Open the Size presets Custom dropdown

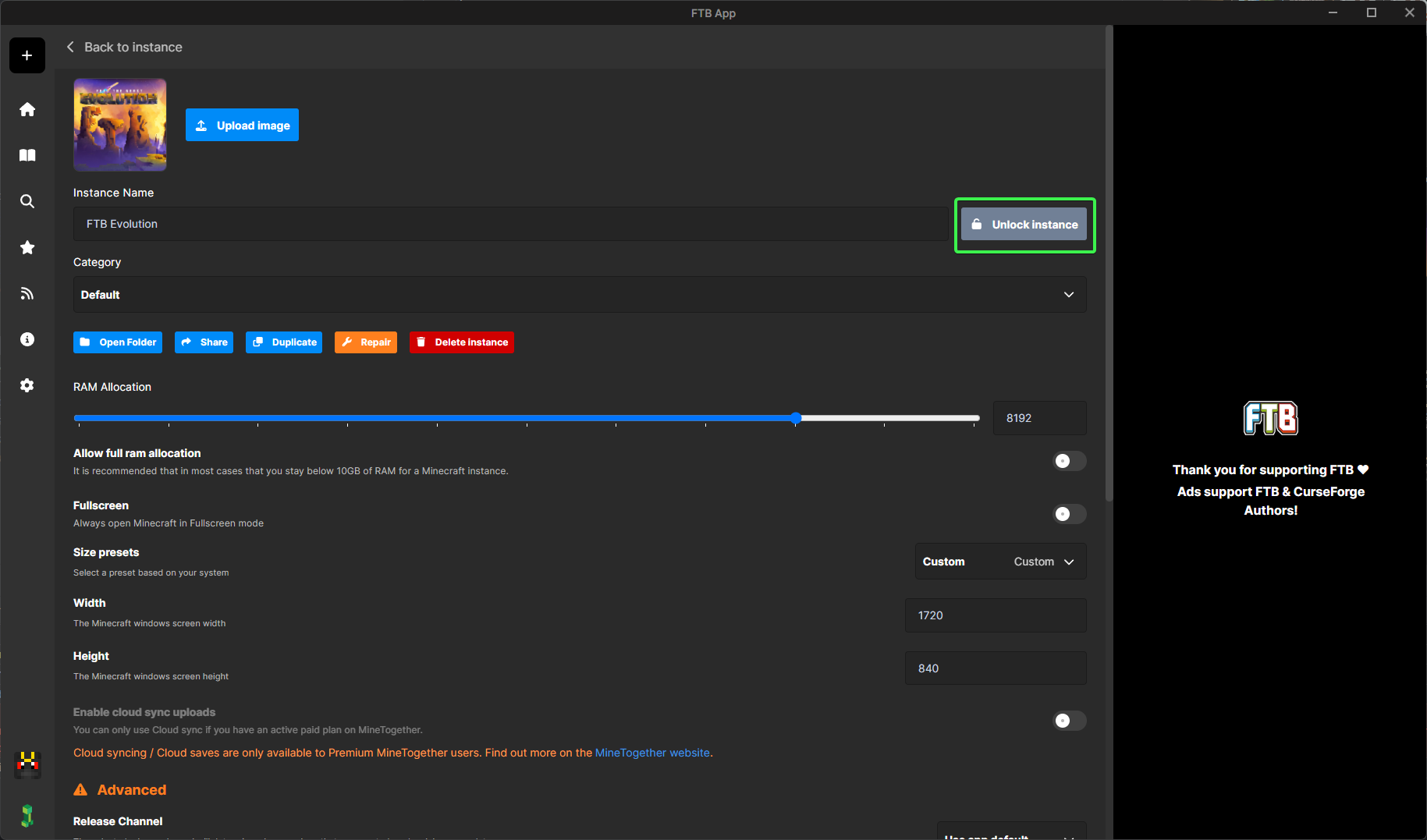point(1000,562)
